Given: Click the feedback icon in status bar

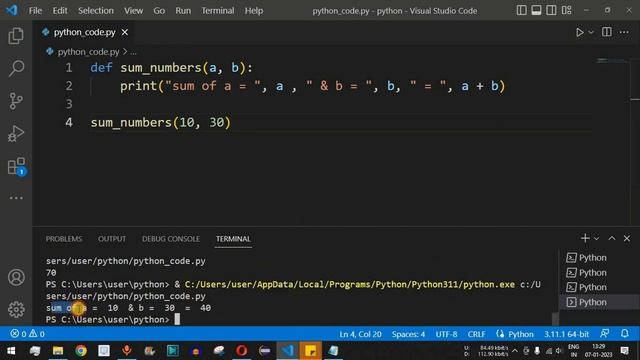Looking at the screenshot, I should tap(604, 333).
